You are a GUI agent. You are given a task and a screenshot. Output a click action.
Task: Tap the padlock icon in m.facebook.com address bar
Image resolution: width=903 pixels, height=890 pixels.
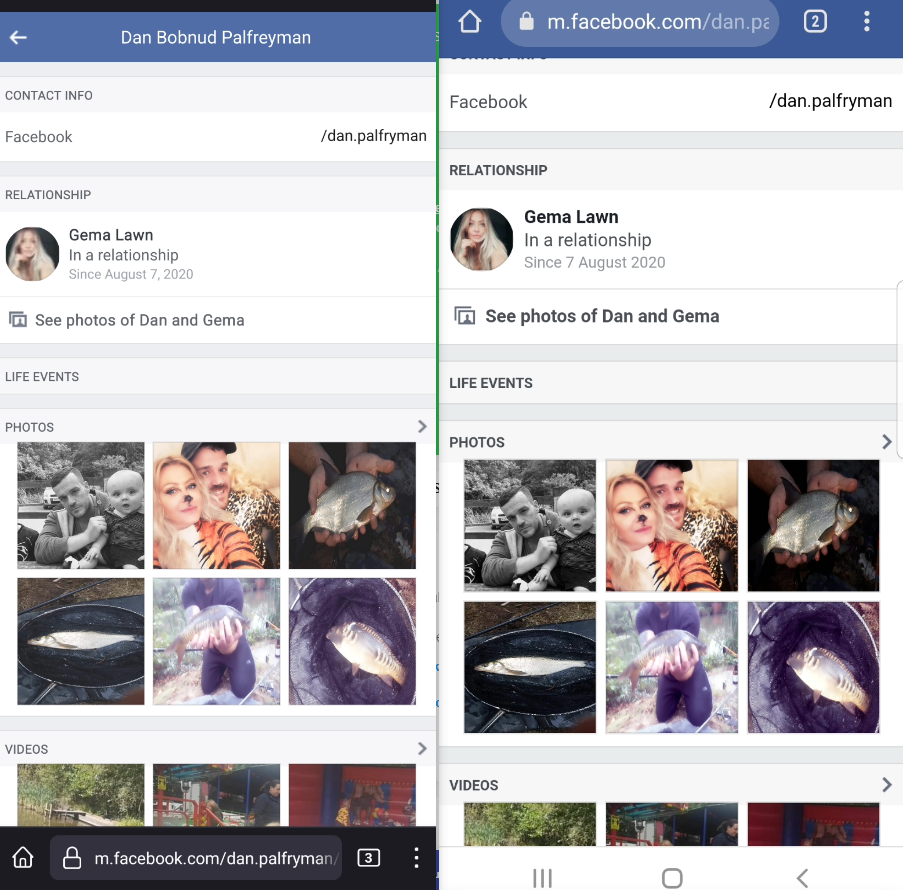click(x=527, y=21)
